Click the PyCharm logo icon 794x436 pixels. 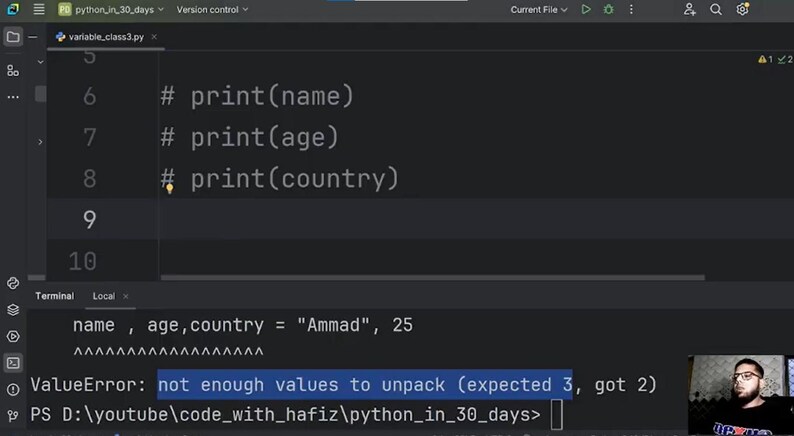click(13, 9)
